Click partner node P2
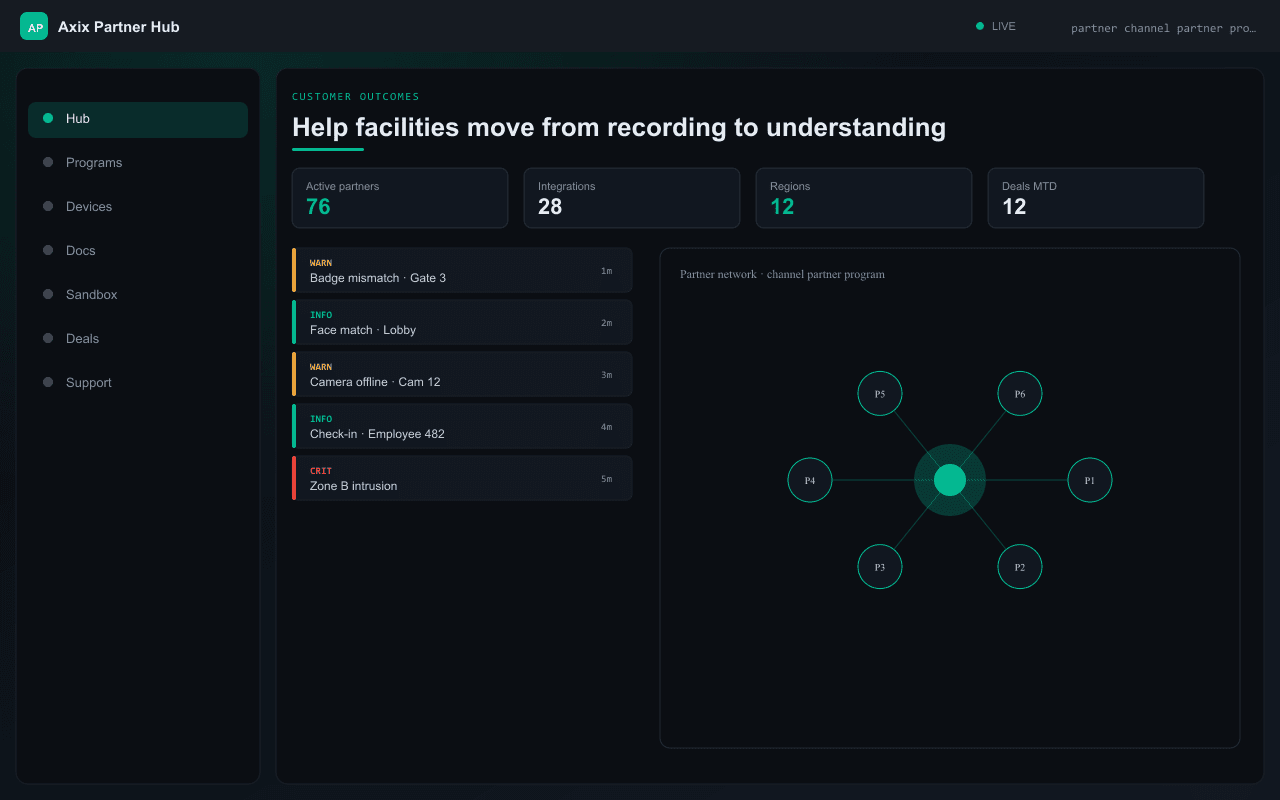 (x=1020, y=567)
